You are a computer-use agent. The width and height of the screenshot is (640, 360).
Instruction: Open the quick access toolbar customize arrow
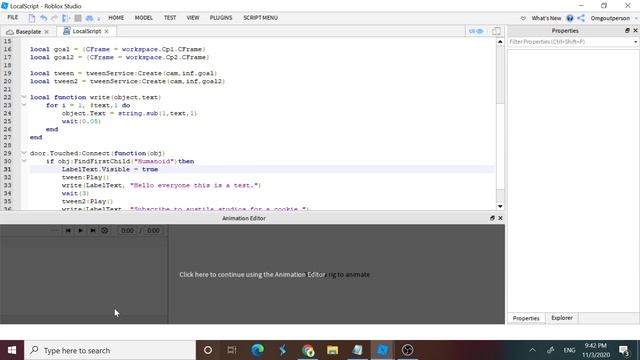(x=98, y=18)
